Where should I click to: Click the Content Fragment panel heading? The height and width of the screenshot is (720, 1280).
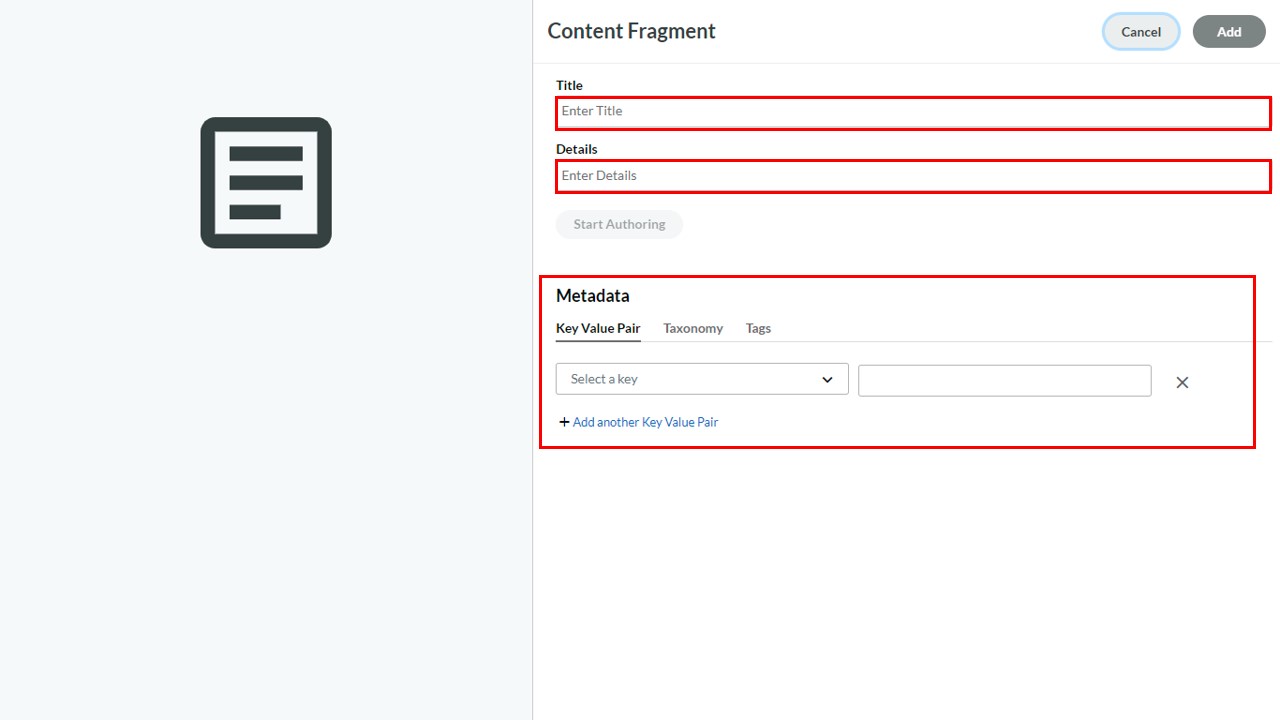tap(631, 31)
